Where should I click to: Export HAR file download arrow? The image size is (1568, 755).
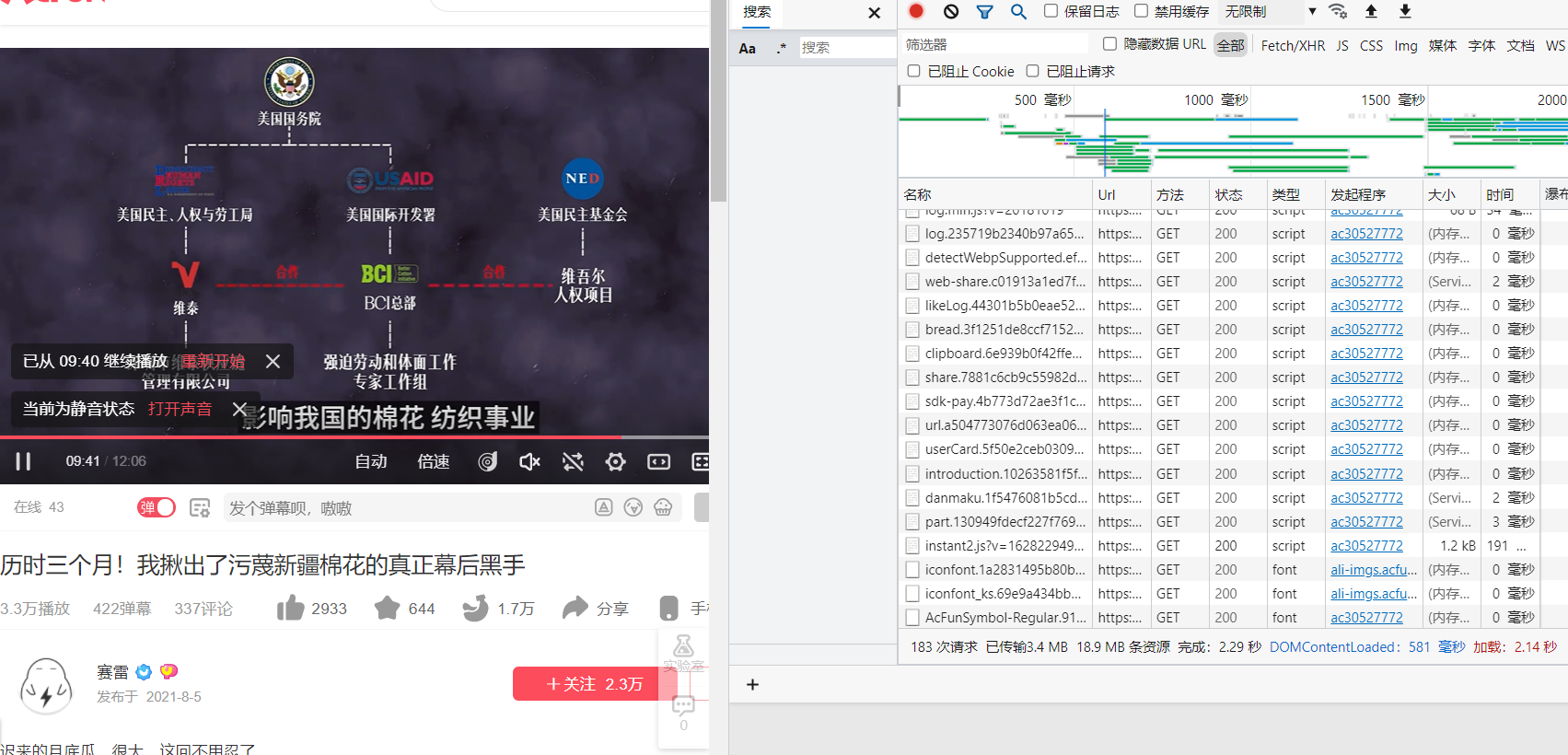click(1405, 11)
